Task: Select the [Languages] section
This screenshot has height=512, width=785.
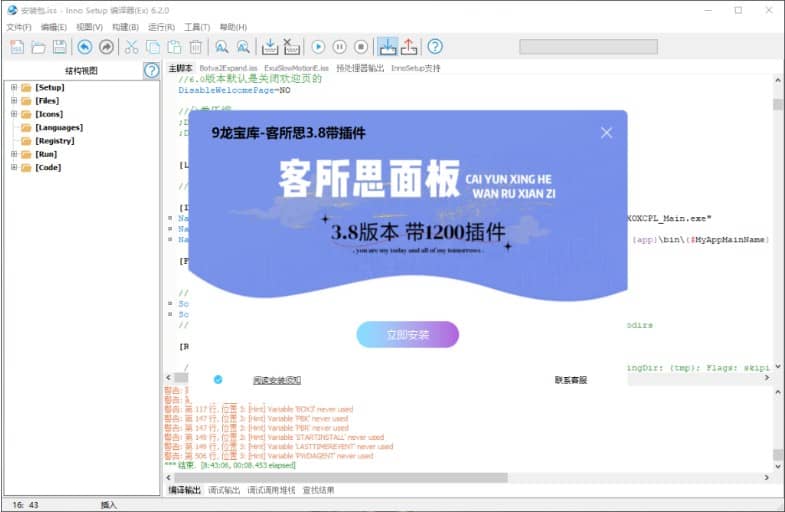Action: tap(59, 128)
